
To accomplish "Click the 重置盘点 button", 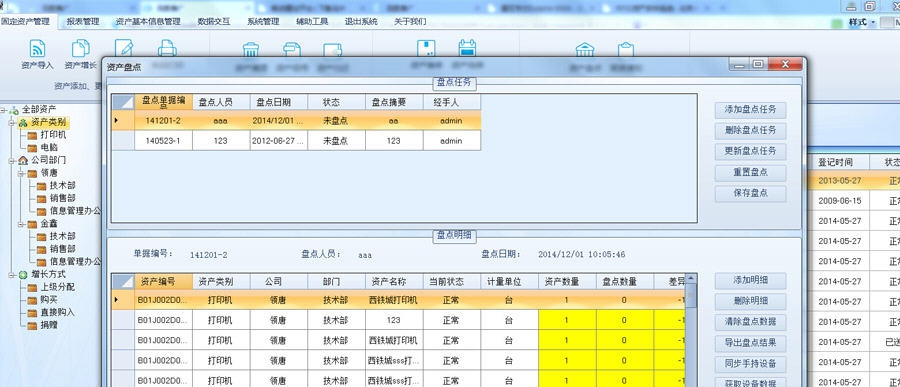I will coord(751,172).
